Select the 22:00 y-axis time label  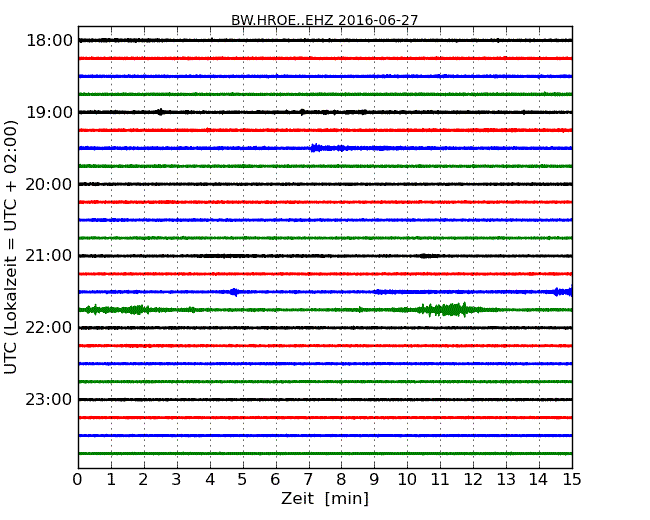pos(49,328)
